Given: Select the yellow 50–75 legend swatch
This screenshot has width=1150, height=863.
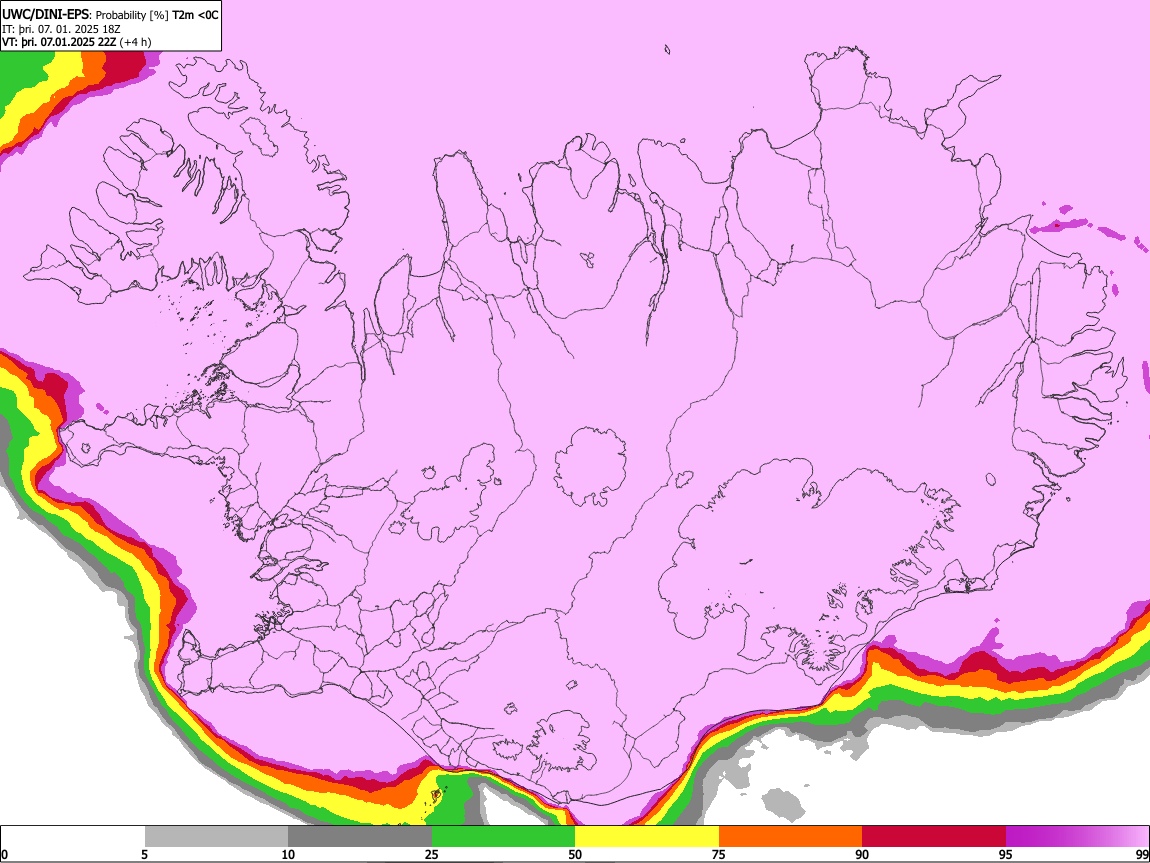Looking at the screenshot, I should pos(647,837).
